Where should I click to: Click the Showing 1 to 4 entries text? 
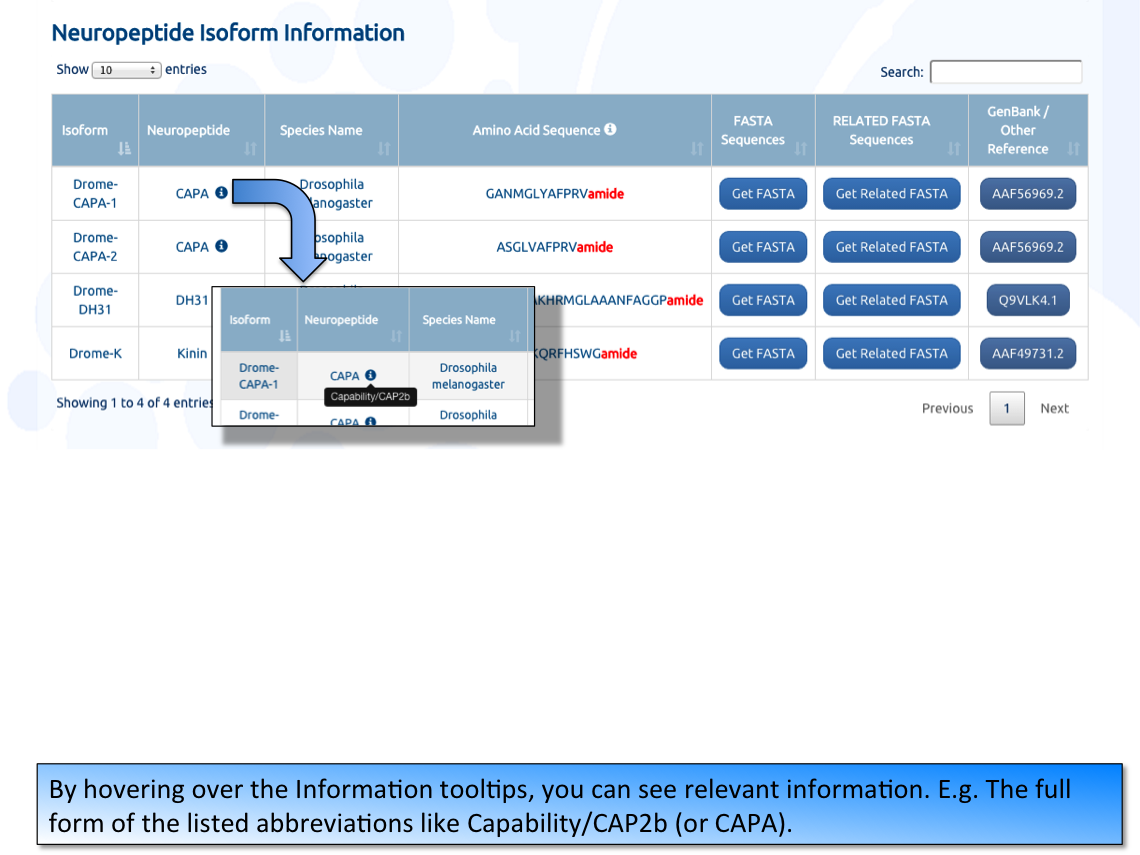click(135, 403)
